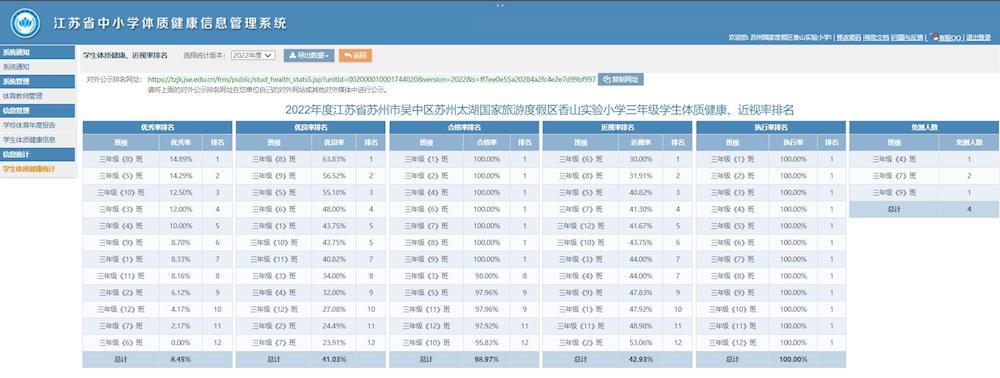This screenshot has width=1000, height=378.
Task: Click the 12.50% cell for class 10
Action: point(180,193)
